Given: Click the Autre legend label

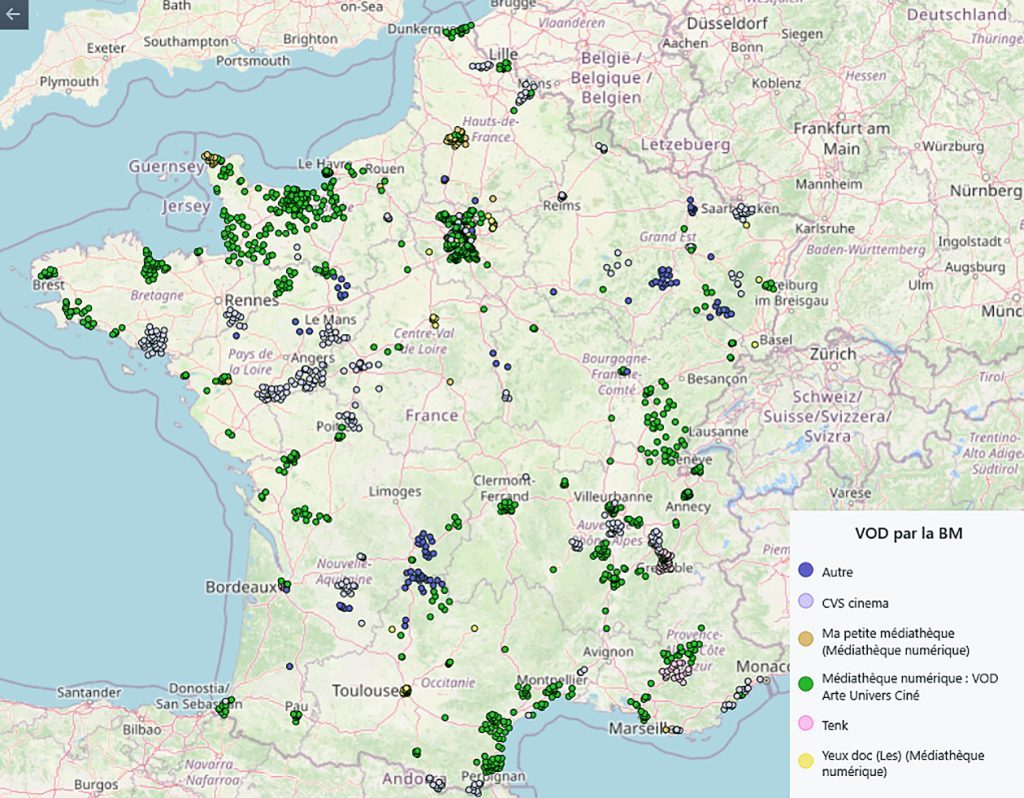Looking at the screenshot, I should point(838,573).
